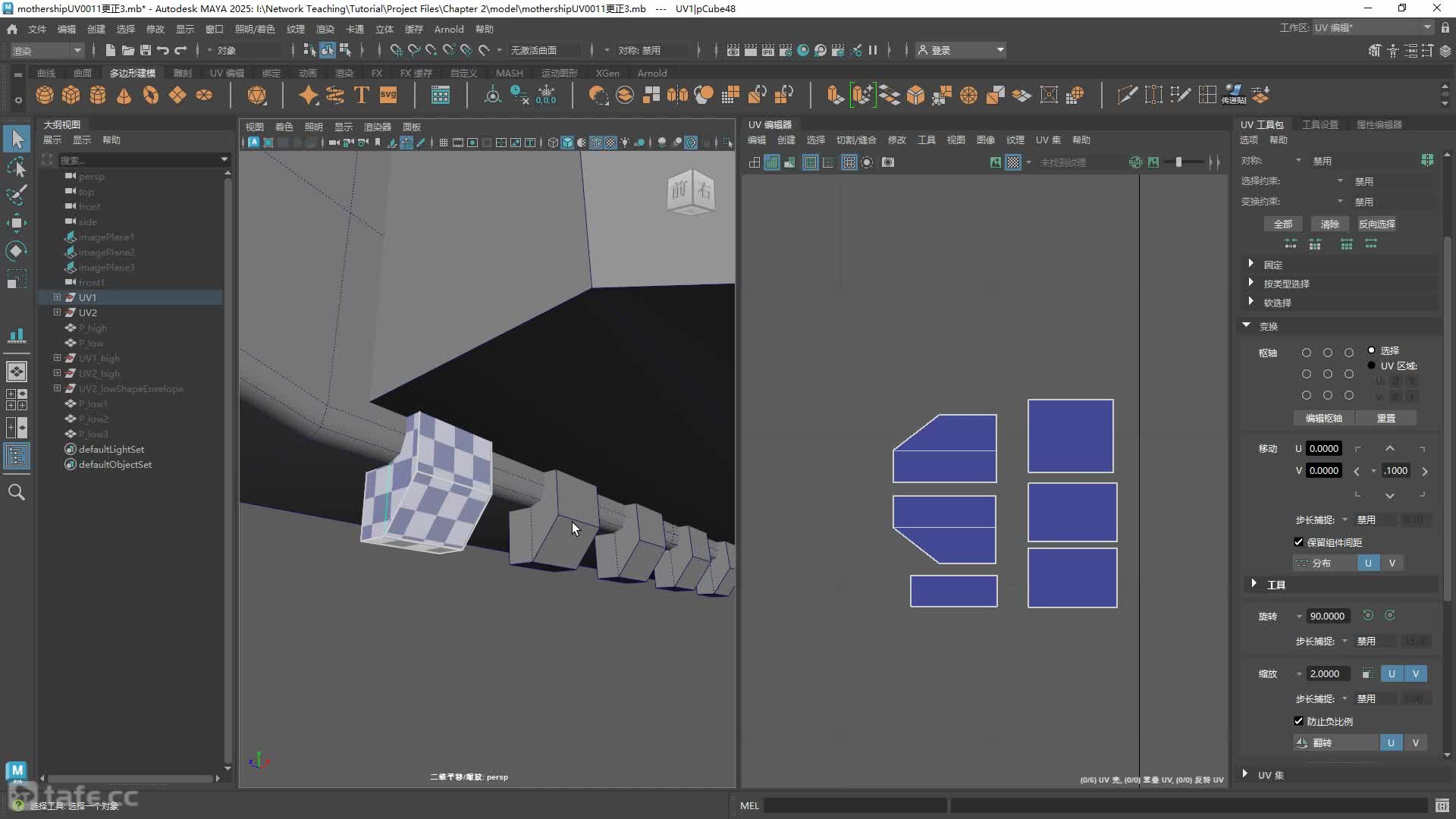Click the 编辑枢轴 button
The height and width of the screenshot is (819, 1456).
[x=1324, y=418]
